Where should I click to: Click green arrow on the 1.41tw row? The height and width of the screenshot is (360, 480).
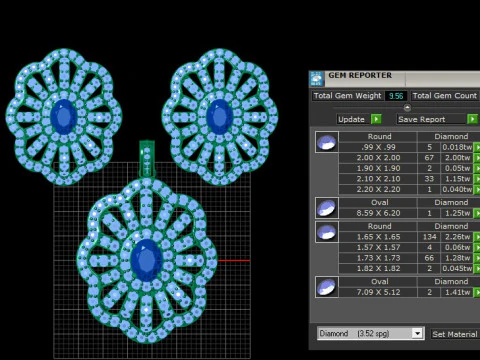tap(477, 292)
